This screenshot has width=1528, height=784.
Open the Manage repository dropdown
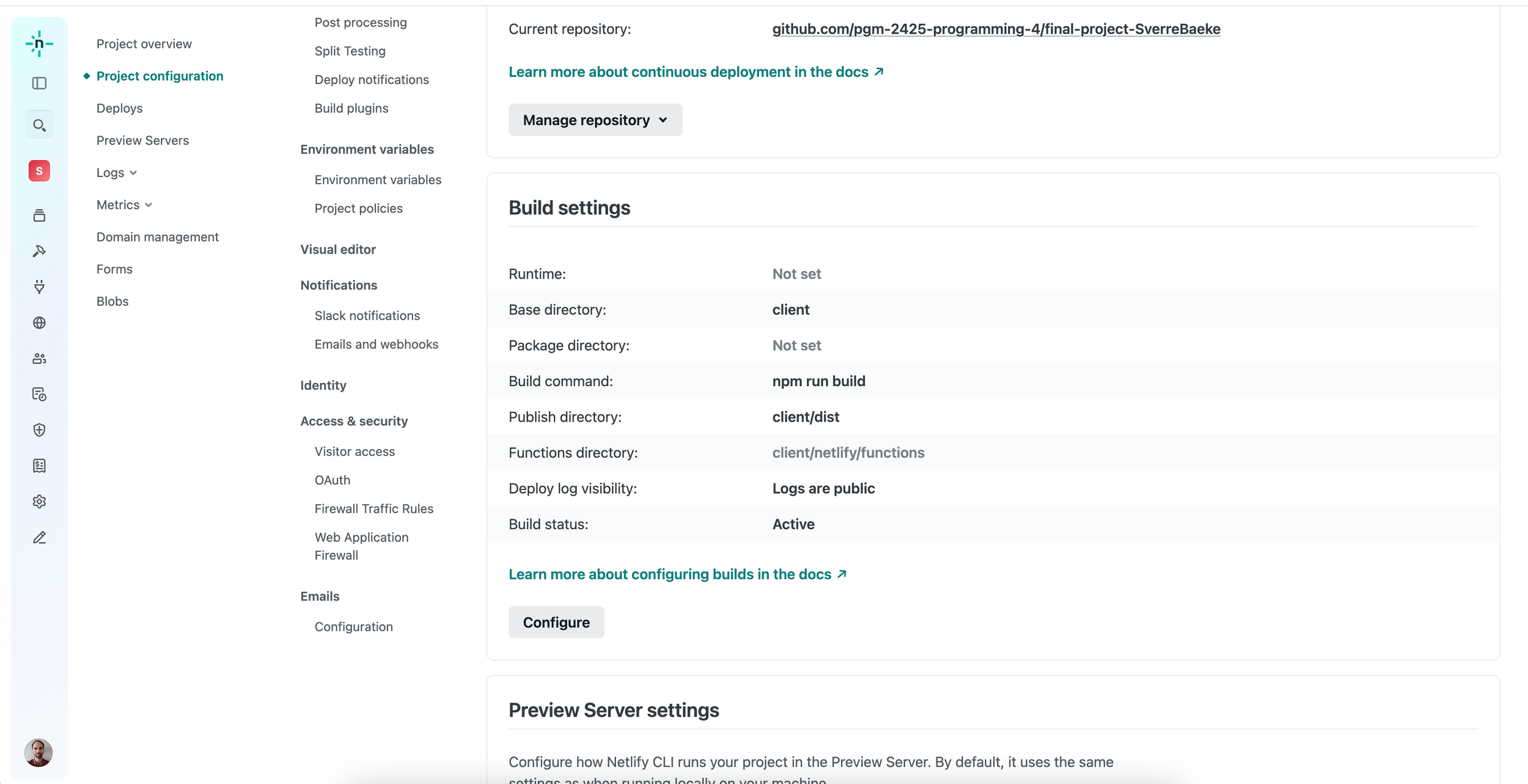click(x=595, y=120)
